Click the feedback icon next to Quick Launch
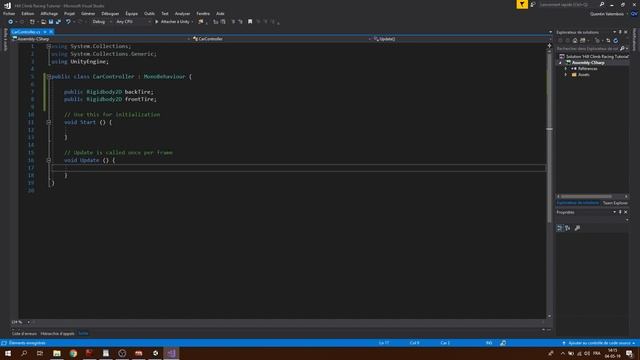 (x=533, y=4)
